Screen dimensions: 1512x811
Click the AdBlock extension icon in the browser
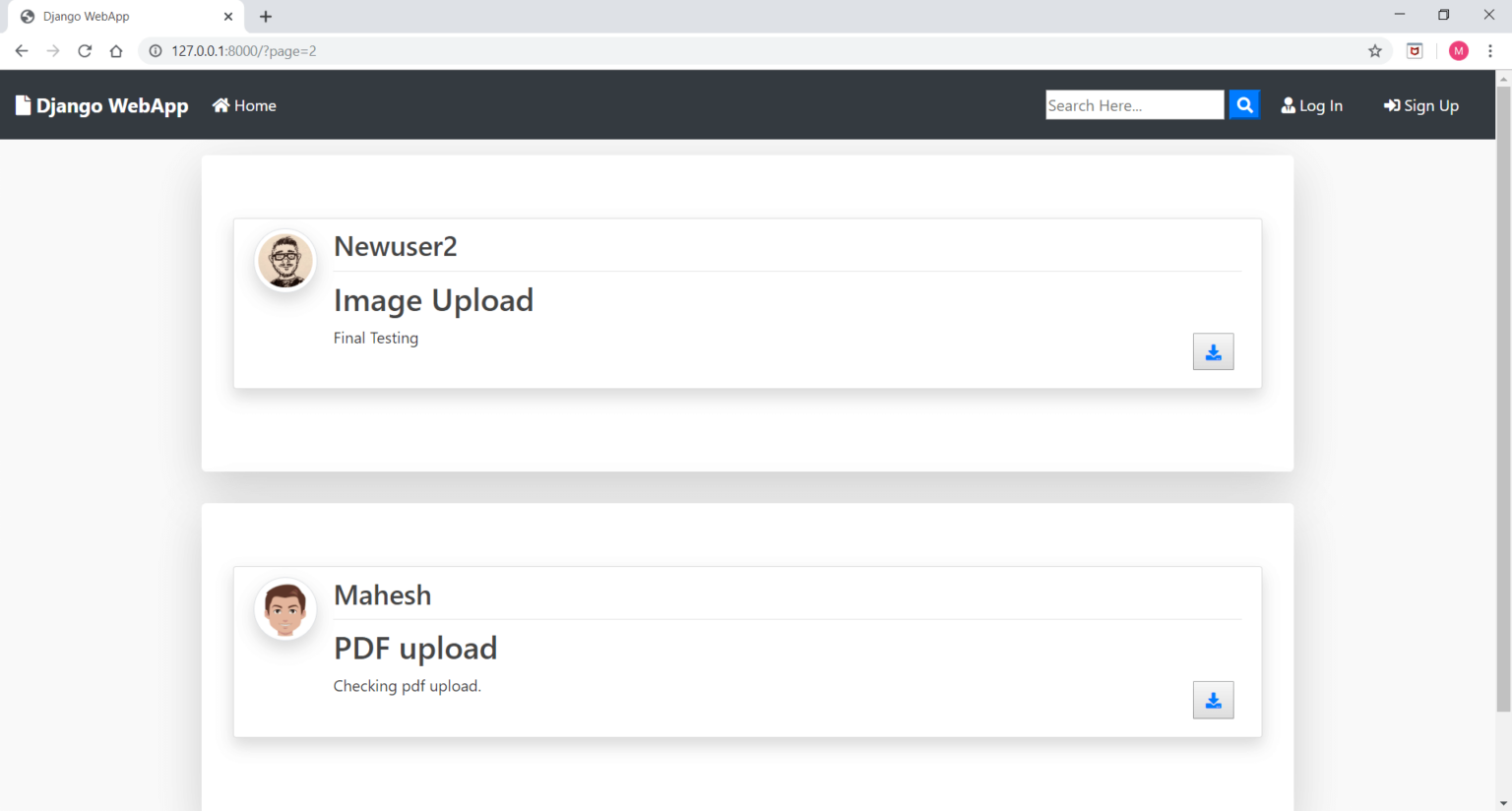(1415, 50)
